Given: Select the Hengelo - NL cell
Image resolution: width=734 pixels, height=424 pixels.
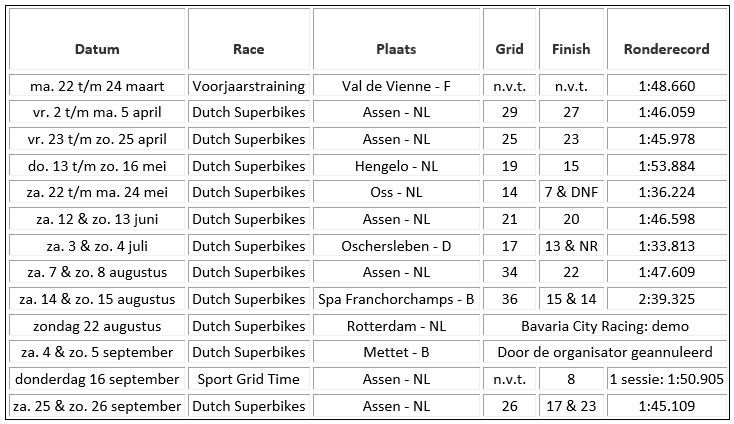Looking at the screenshot, I should [x=396, y=166].
